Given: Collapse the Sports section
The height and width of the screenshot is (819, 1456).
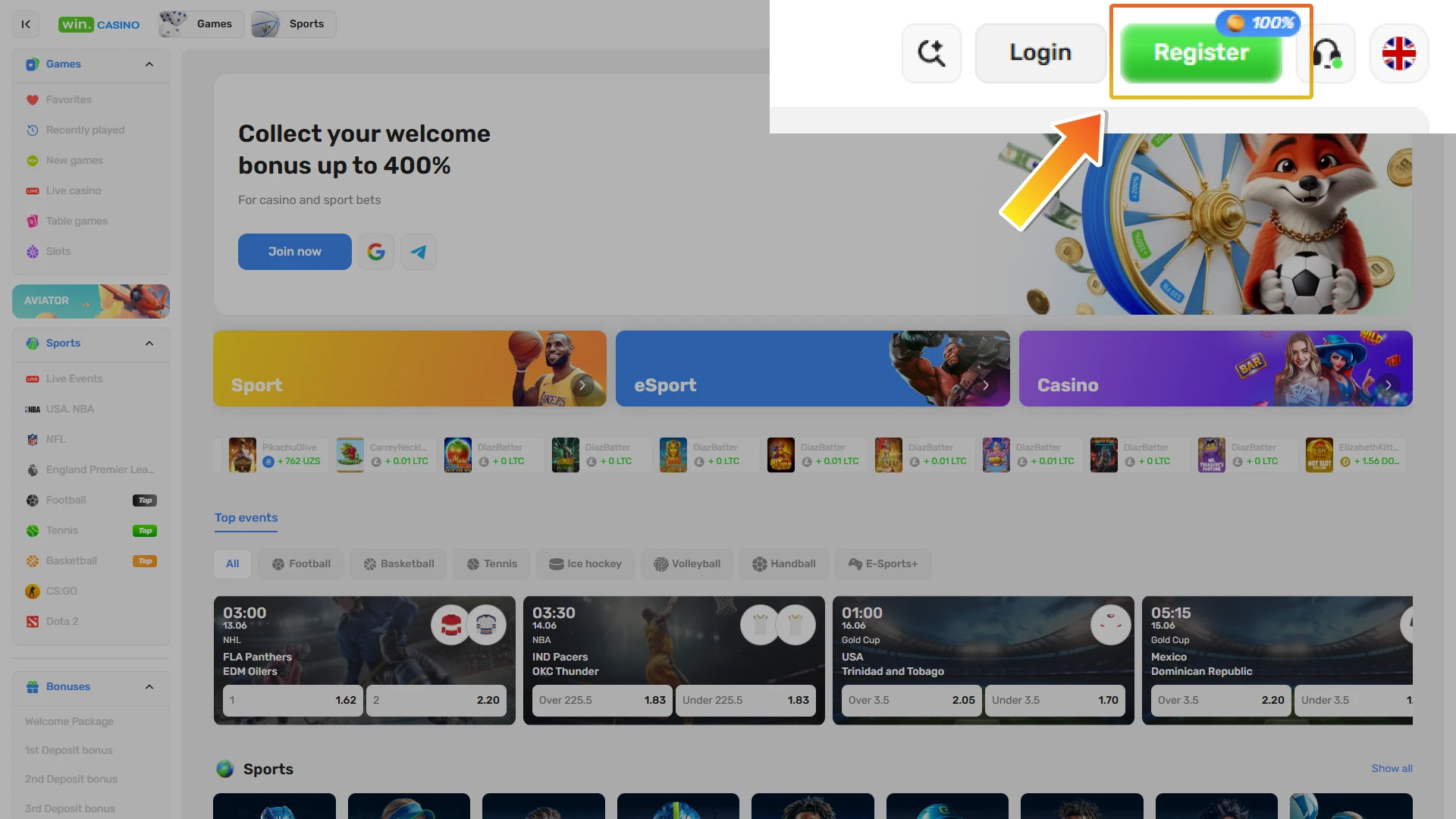Looking at the screenshot, I should click(x=149, y=343).
